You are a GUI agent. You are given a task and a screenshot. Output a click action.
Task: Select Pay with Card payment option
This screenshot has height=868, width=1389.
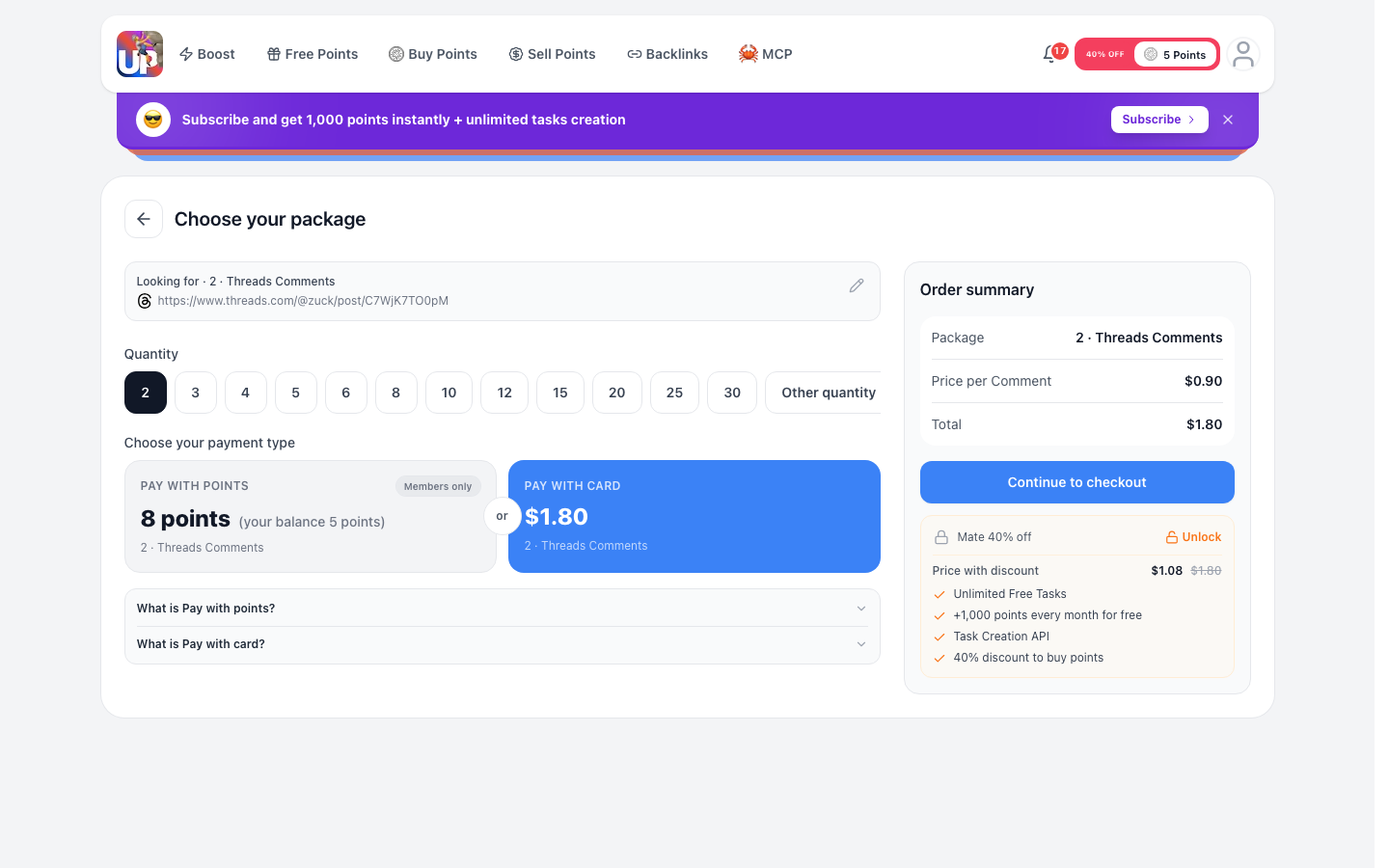tap(694, 517)
